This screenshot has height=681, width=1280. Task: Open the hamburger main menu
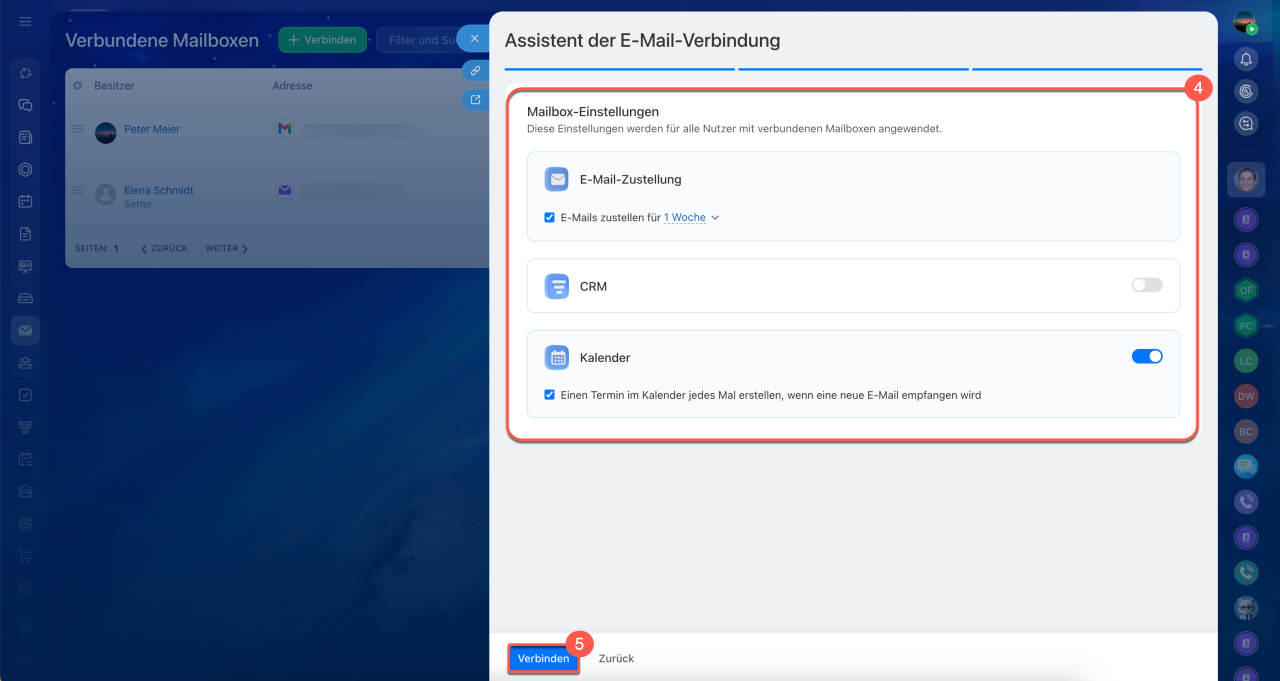tap(26, 21)
